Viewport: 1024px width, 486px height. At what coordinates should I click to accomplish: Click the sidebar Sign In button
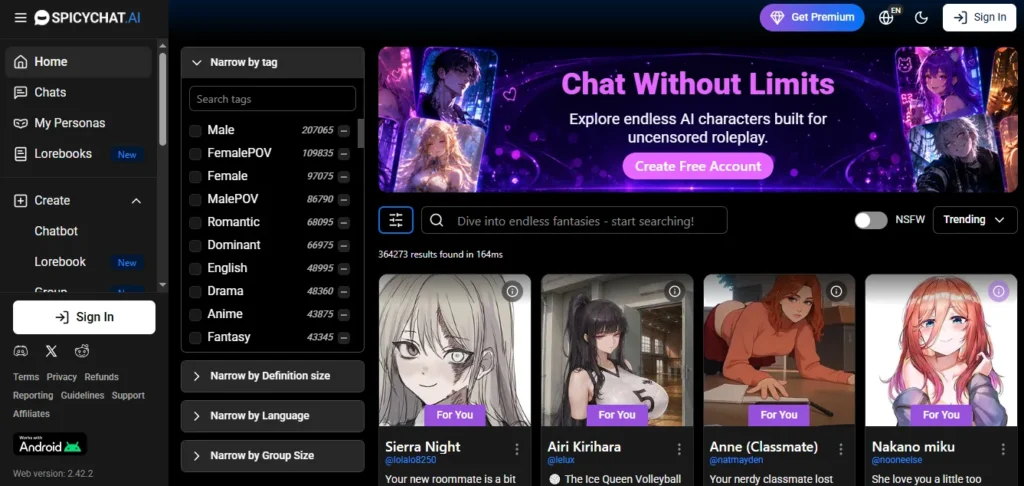tap(84, 317)
